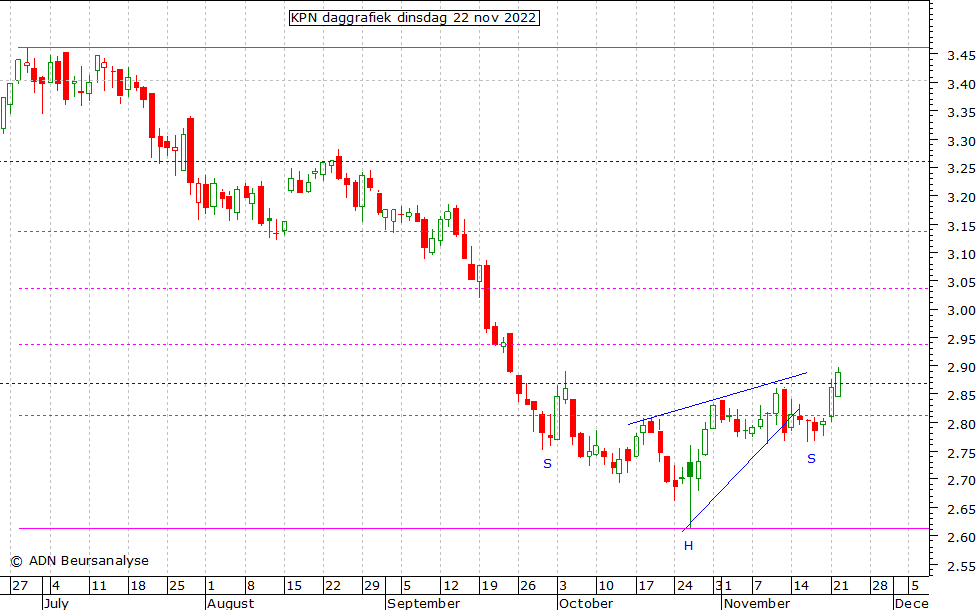Click the 2.70 price axis label
This screenshot has height=610, width=980.
[961, 481]
